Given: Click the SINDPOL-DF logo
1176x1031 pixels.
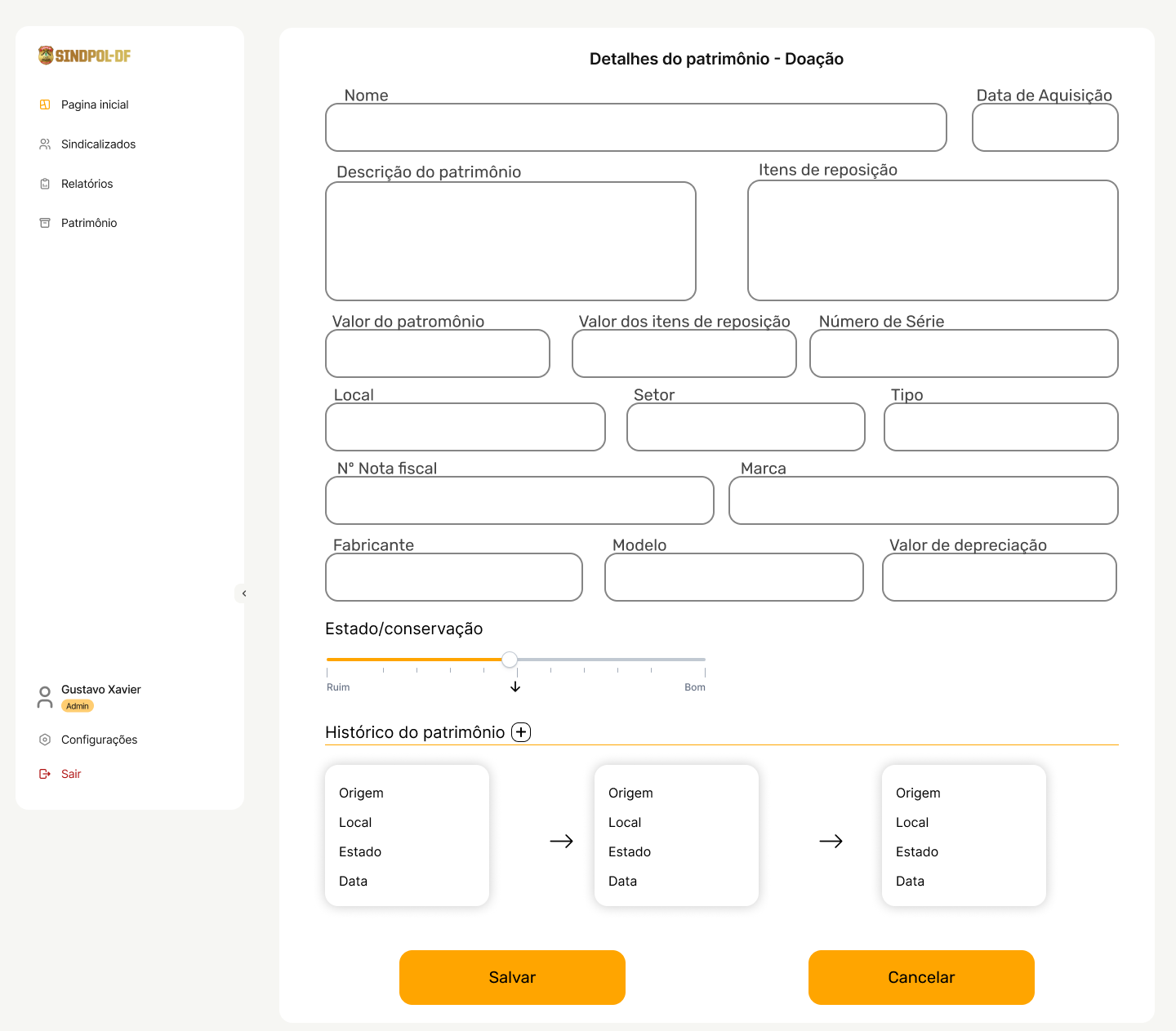Looking at the screenshot, I should (85, 56).
